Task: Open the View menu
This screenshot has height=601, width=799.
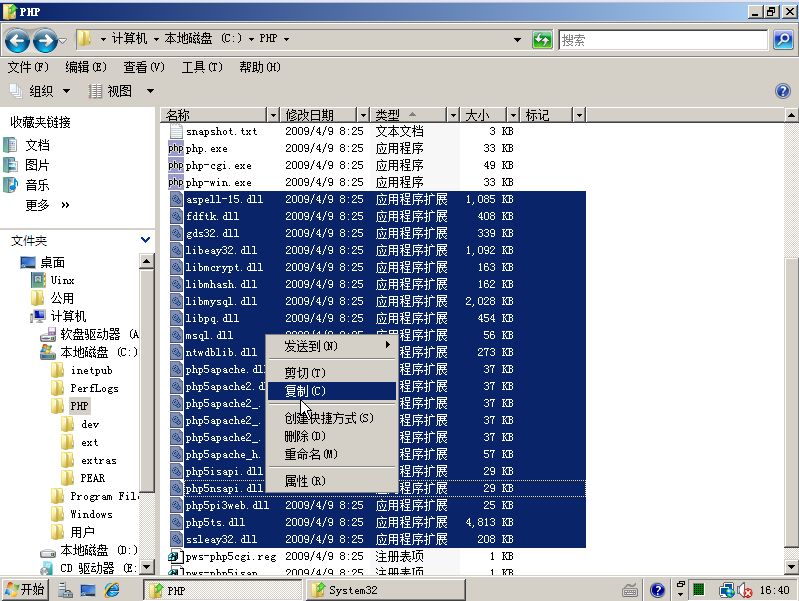Action: 144,67
